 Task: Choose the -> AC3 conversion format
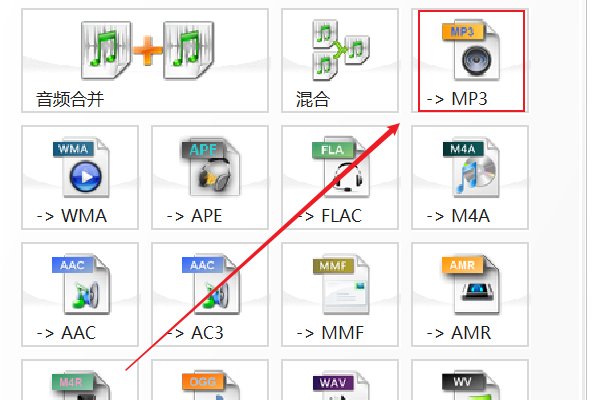[x=210, y=294]
